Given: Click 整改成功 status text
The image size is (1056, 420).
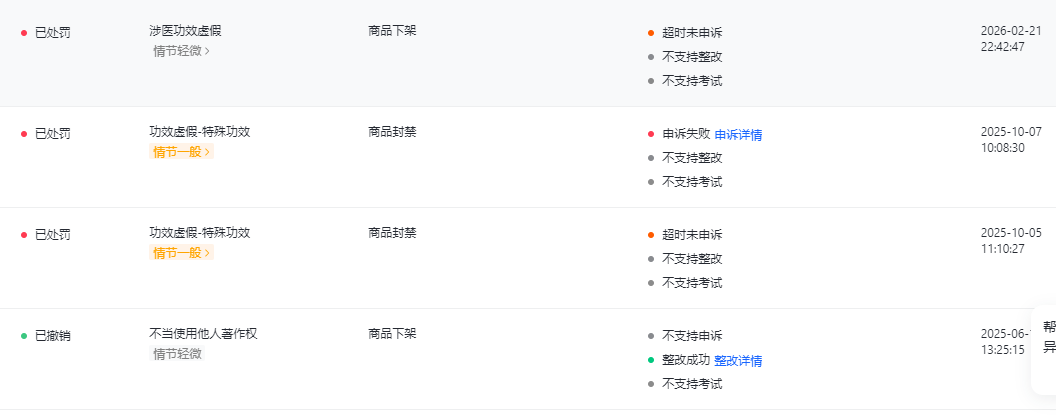Looking at the screenshot, I should (x=686, y=360).
